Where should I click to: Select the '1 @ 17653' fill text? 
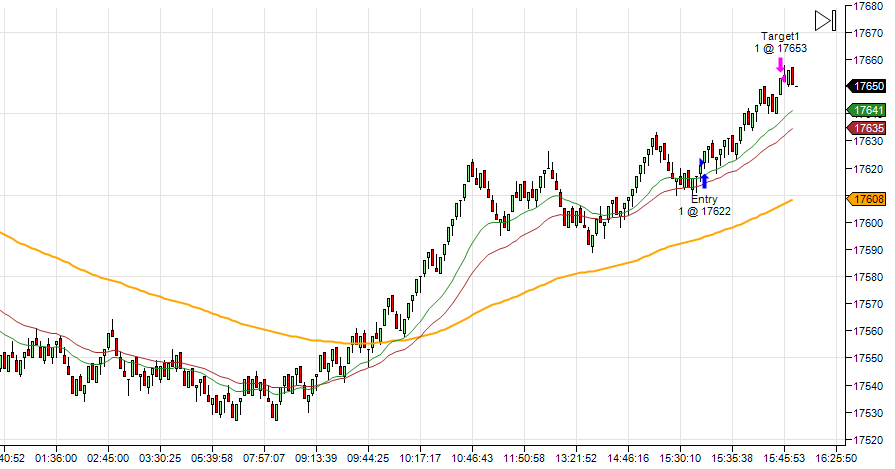[780, 48]
